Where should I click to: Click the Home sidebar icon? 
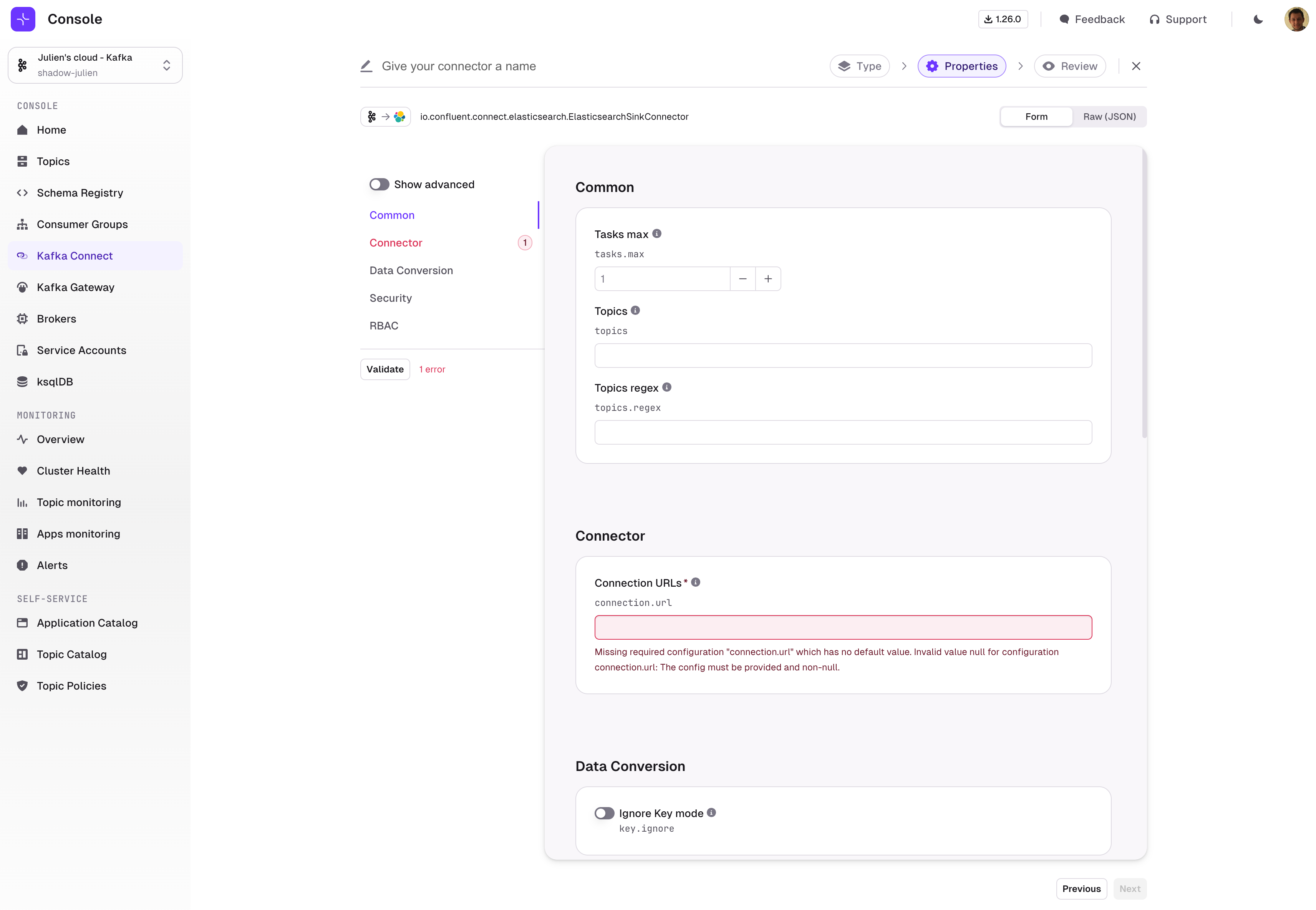(22, 130)
